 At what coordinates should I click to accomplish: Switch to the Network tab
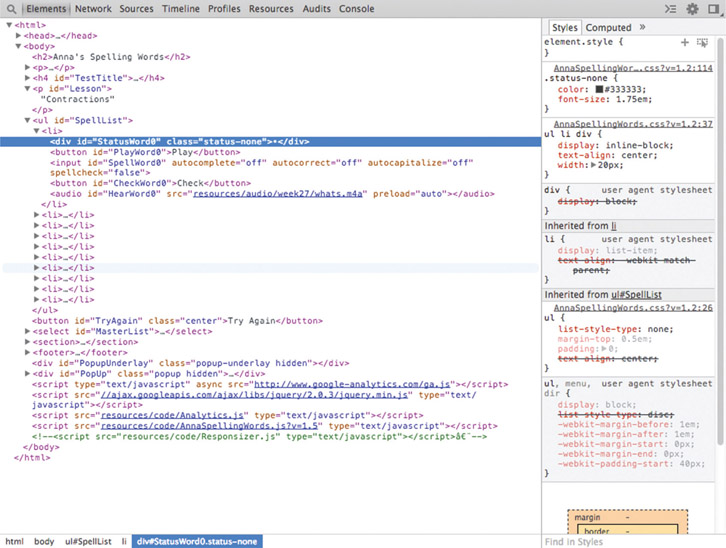[x=93, y=9]
